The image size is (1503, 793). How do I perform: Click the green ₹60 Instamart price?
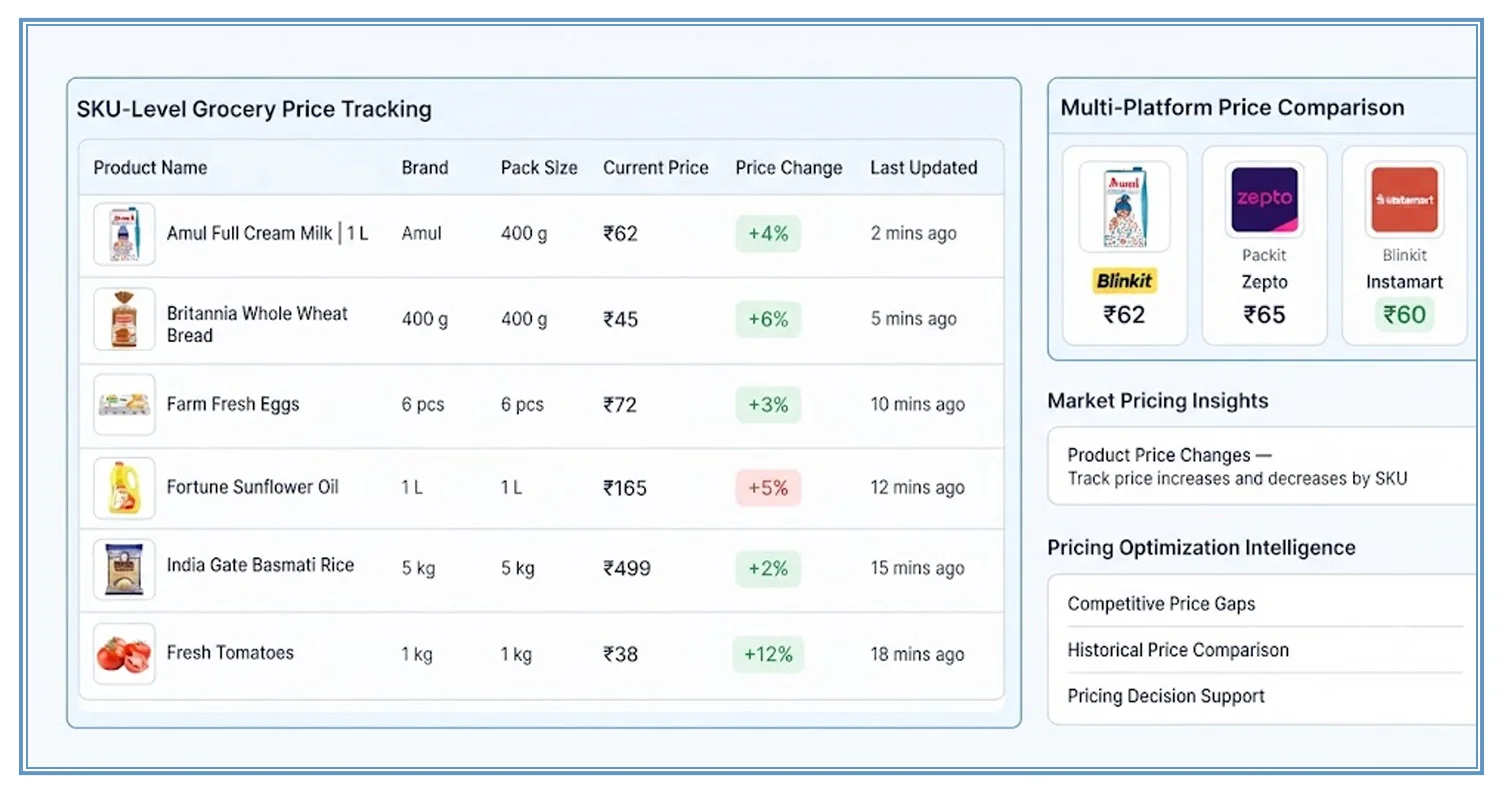[1404, 315]
